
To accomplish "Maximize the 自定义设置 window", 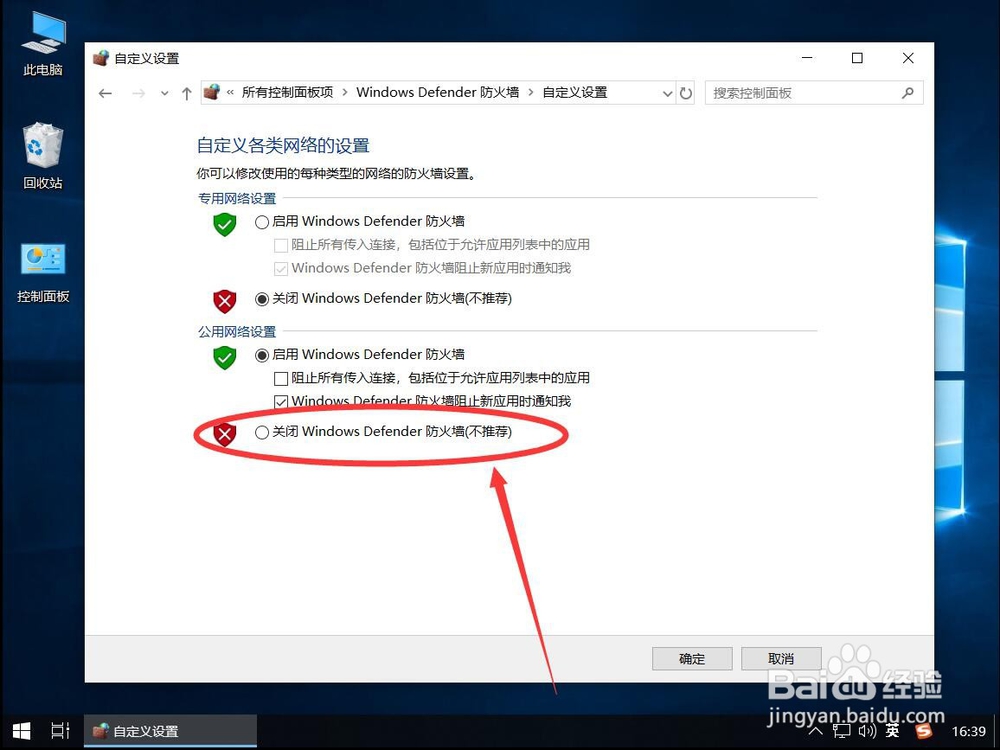I will (x=857, y=58).
